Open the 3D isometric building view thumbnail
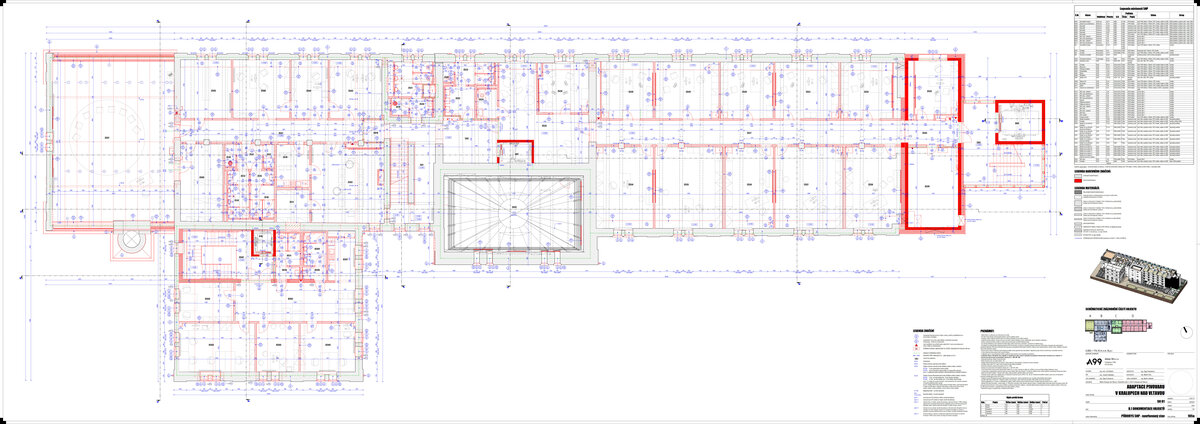 [x=1136, y=275]
